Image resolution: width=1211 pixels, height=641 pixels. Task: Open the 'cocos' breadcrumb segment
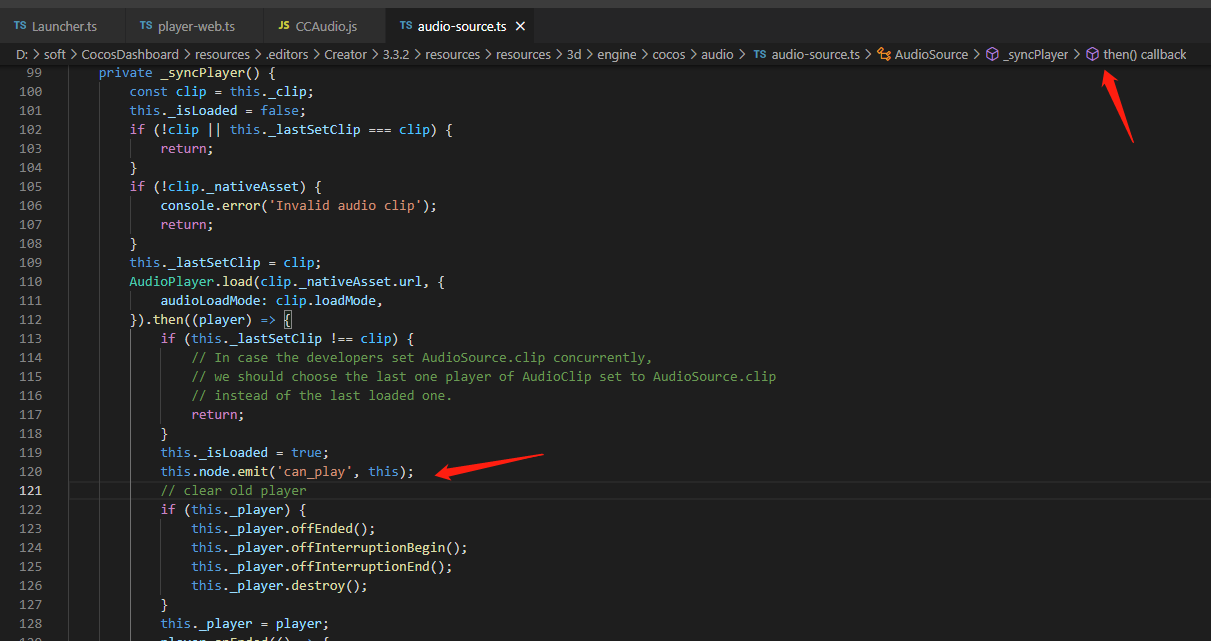(x=669, y=54)
